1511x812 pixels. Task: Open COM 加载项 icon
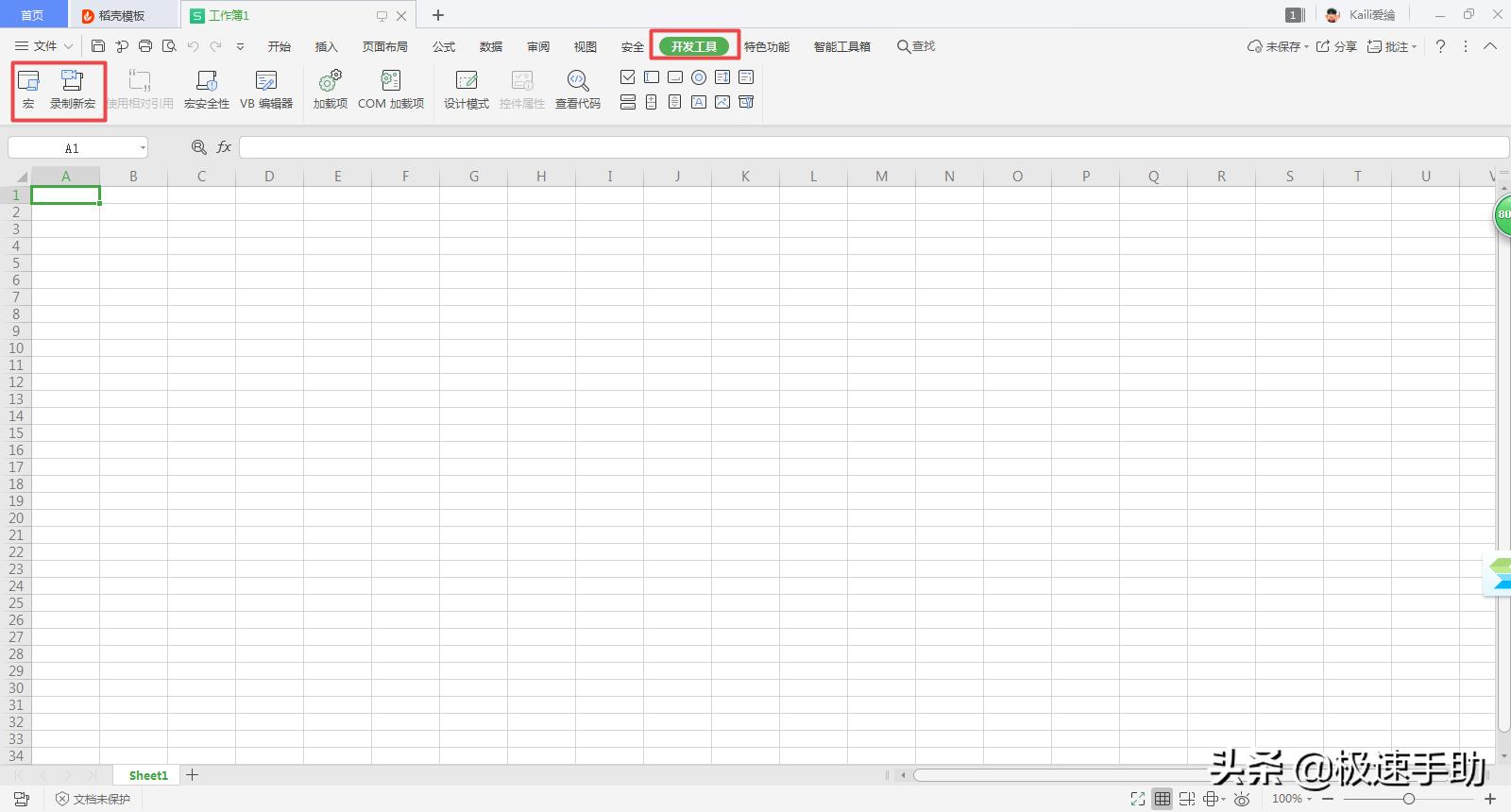(x=391, y=90)
